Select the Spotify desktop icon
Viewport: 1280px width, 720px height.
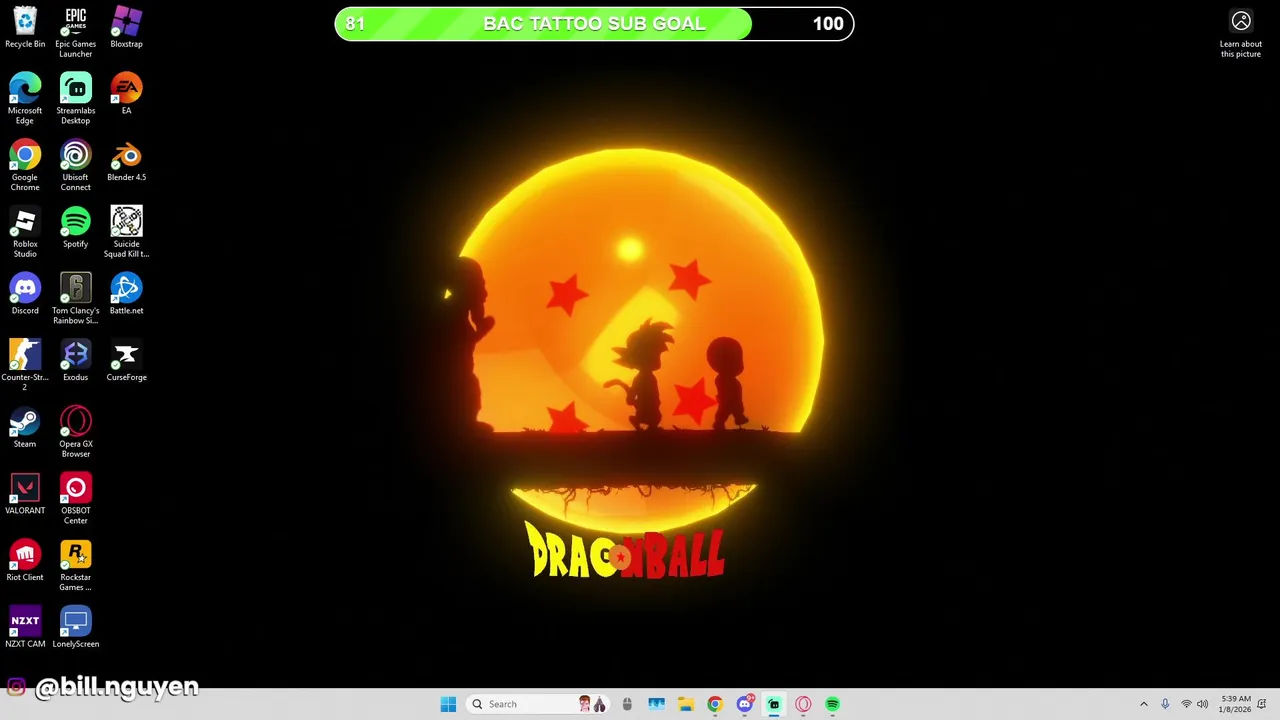pyautogui.click(x=75, y=228)
